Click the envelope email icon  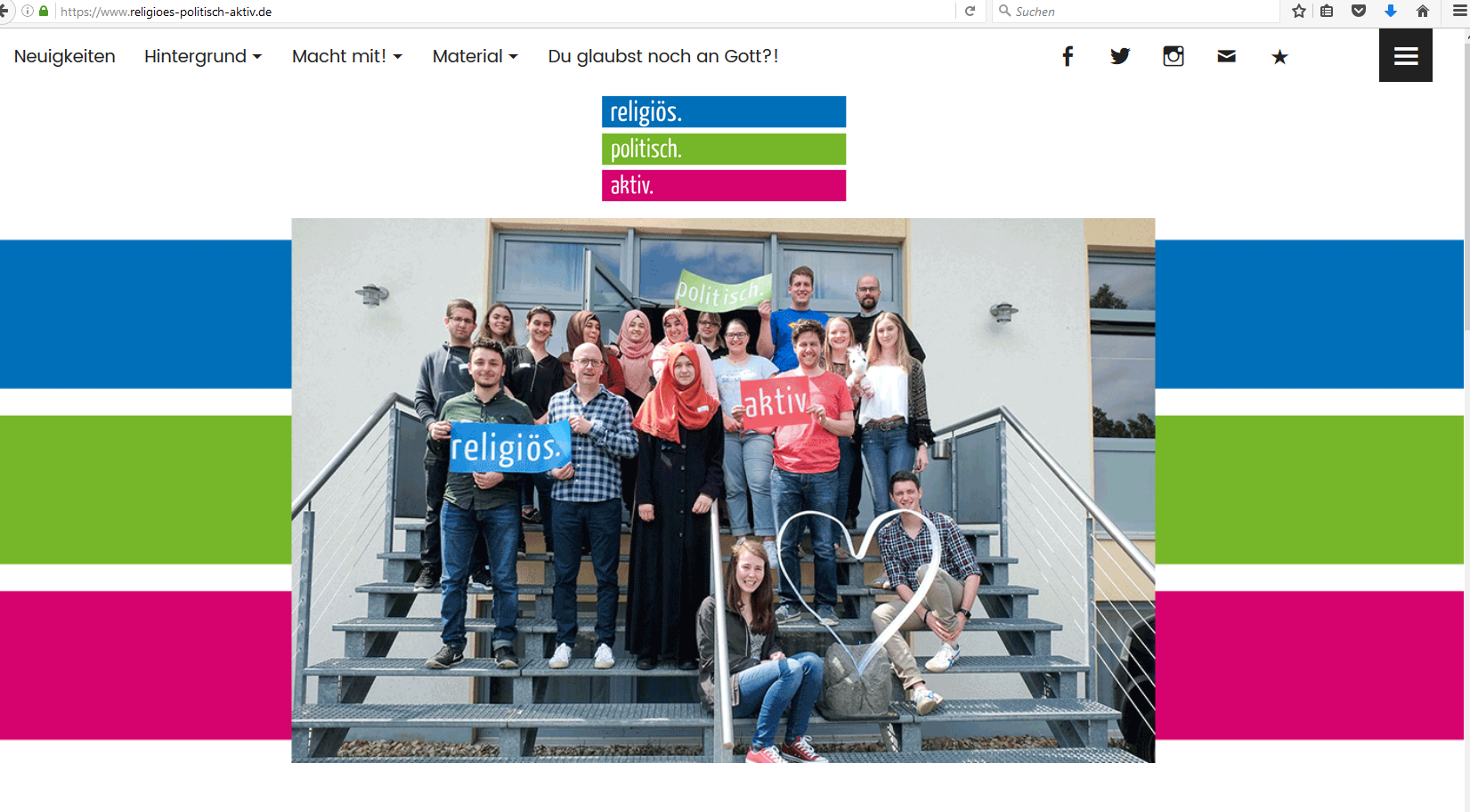[1227, 56]
